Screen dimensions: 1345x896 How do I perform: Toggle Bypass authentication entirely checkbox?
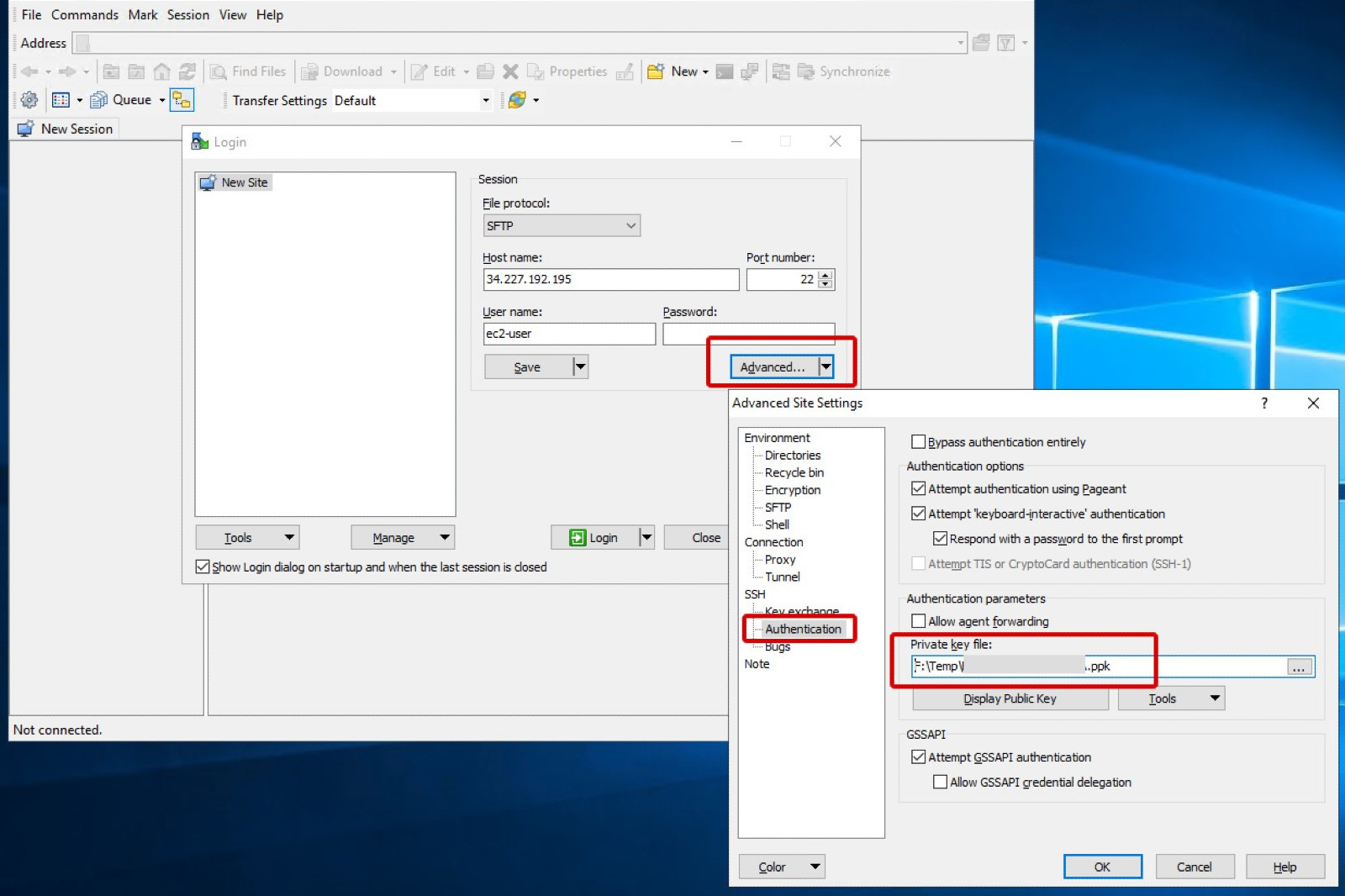pyautogui.click(x=919, y=442)
